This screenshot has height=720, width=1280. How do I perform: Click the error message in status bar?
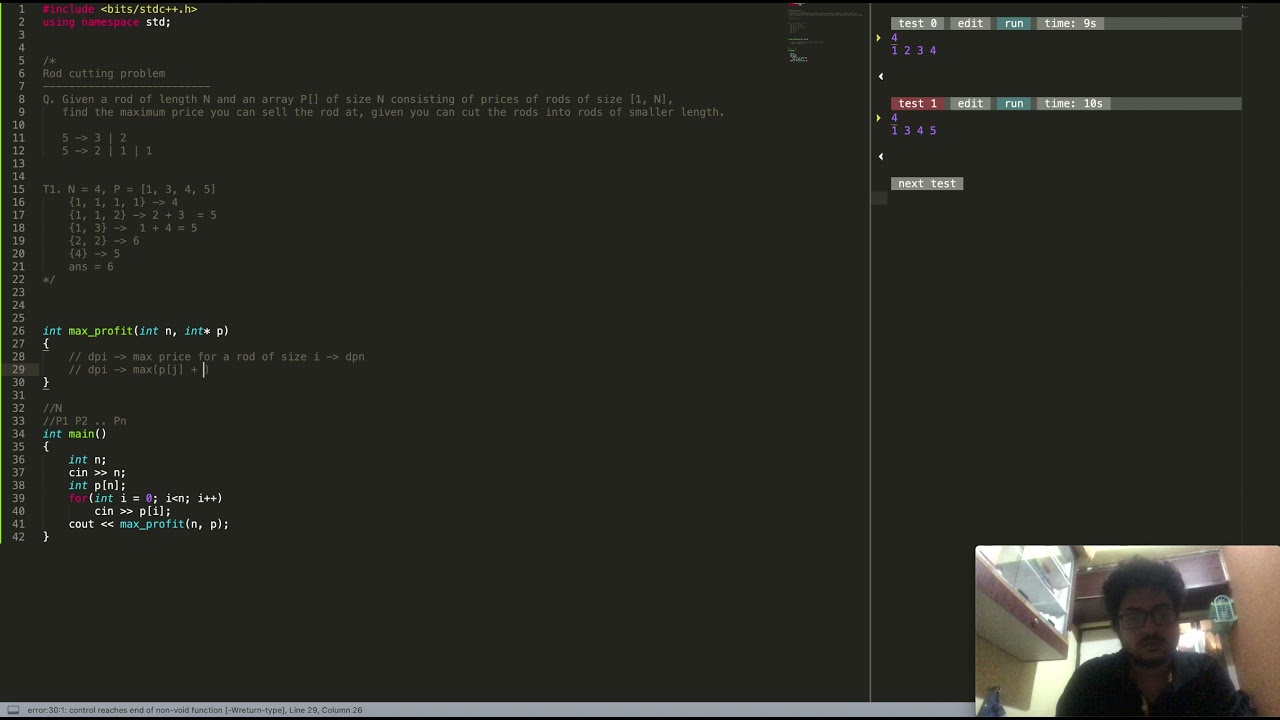(x=155, y=710)
